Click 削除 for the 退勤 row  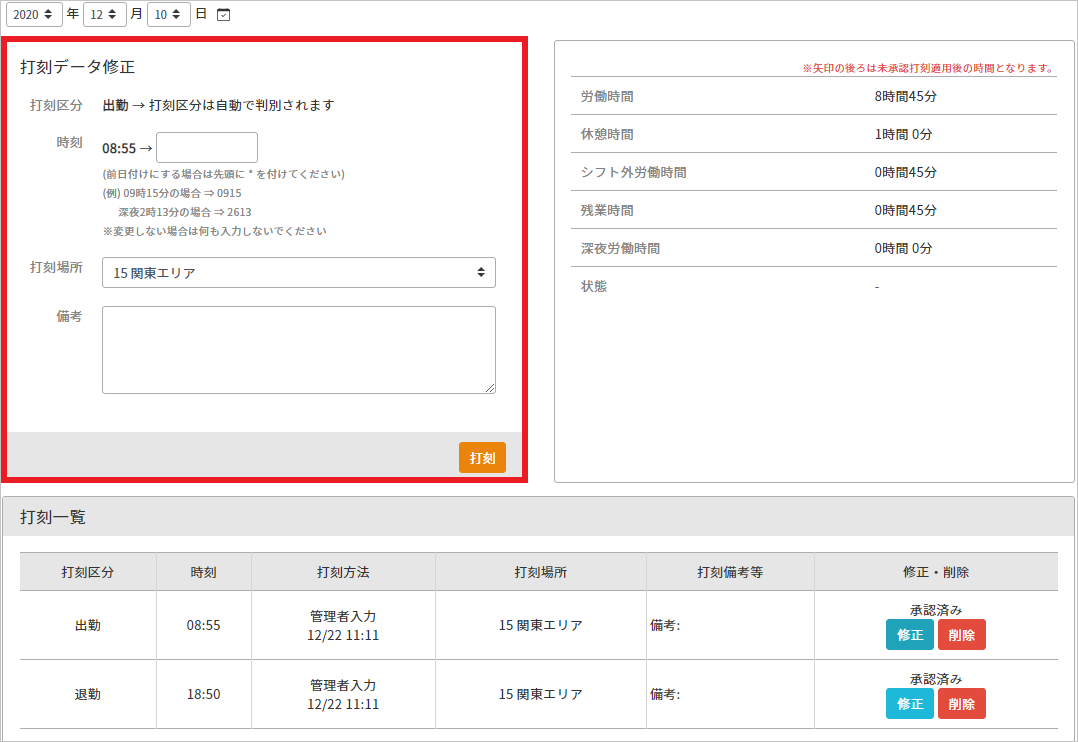[x=961, y=704]
